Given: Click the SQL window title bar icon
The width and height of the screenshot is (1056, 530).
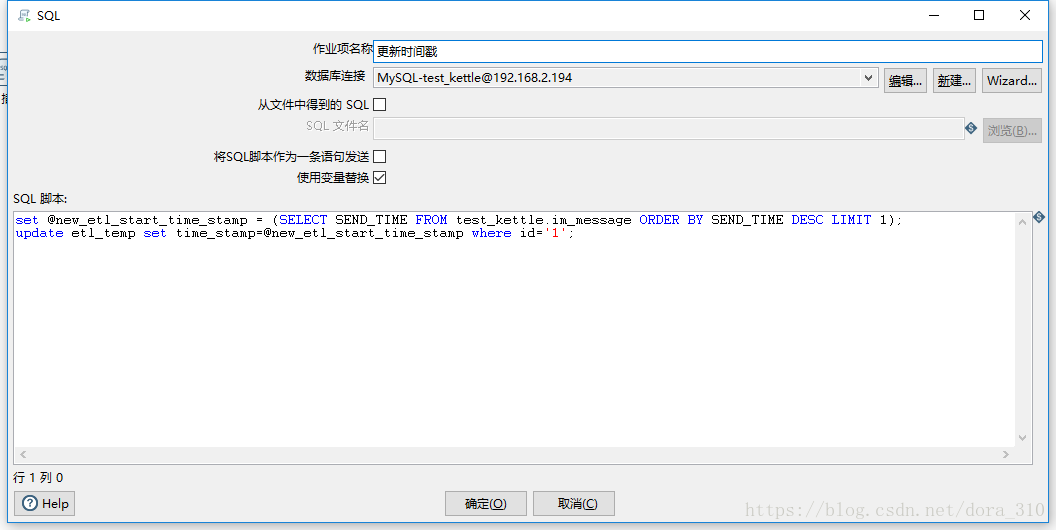Looking at the screenshot, I should [x=24, y=15].
